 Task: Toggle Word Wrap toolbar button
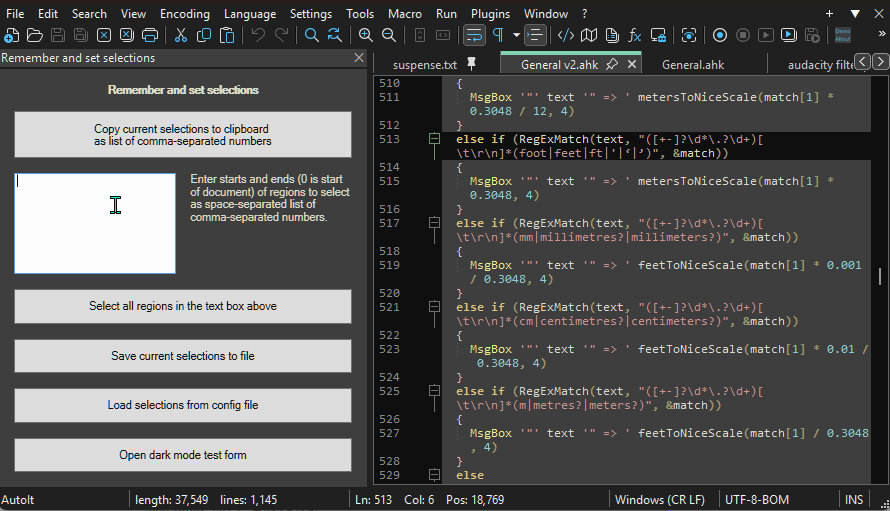pyautogui.click(x=474, y=35)
